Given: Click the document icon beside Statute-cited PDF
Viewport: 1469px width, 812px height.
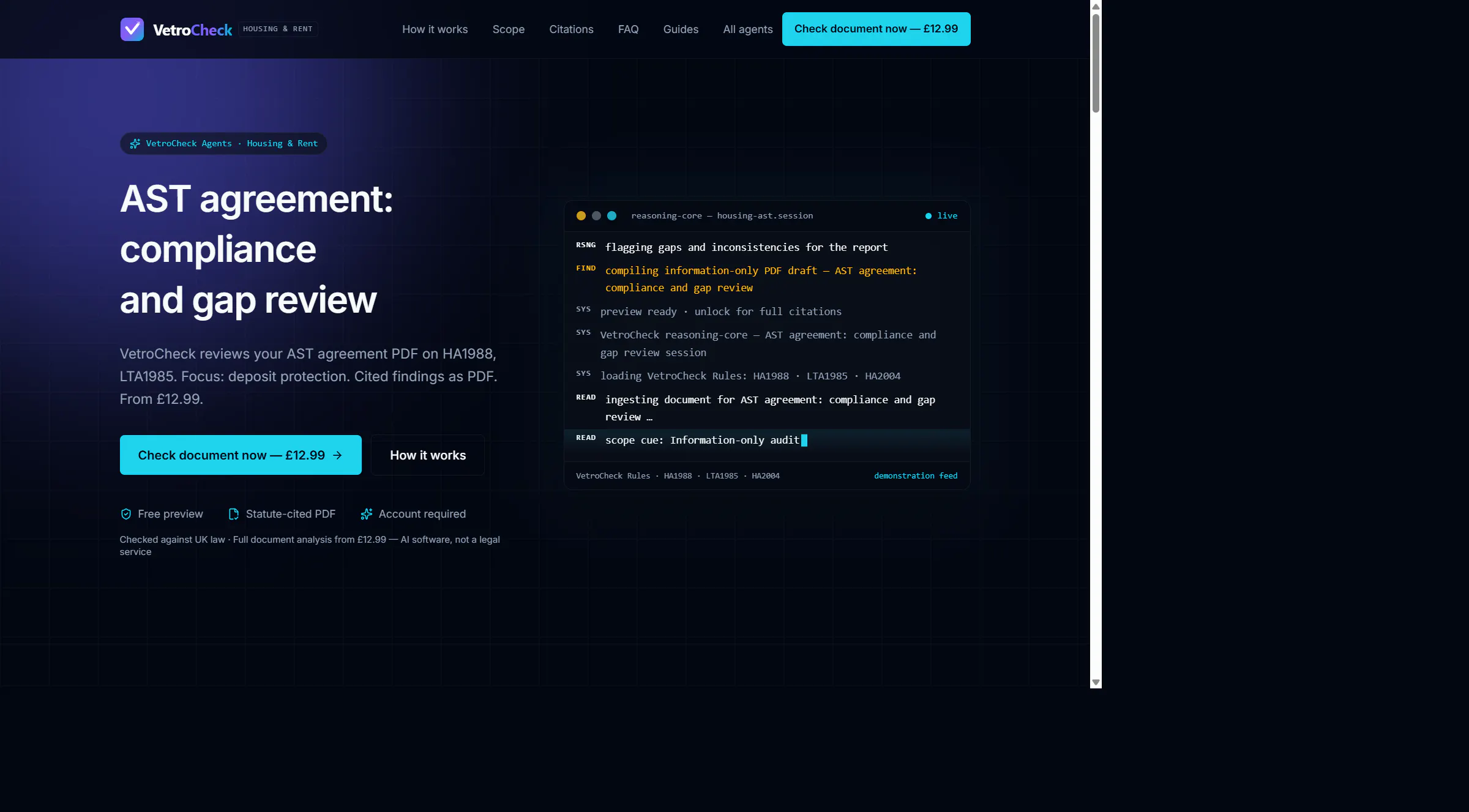Looking at the screenshot, I should [x=234, y=514].
